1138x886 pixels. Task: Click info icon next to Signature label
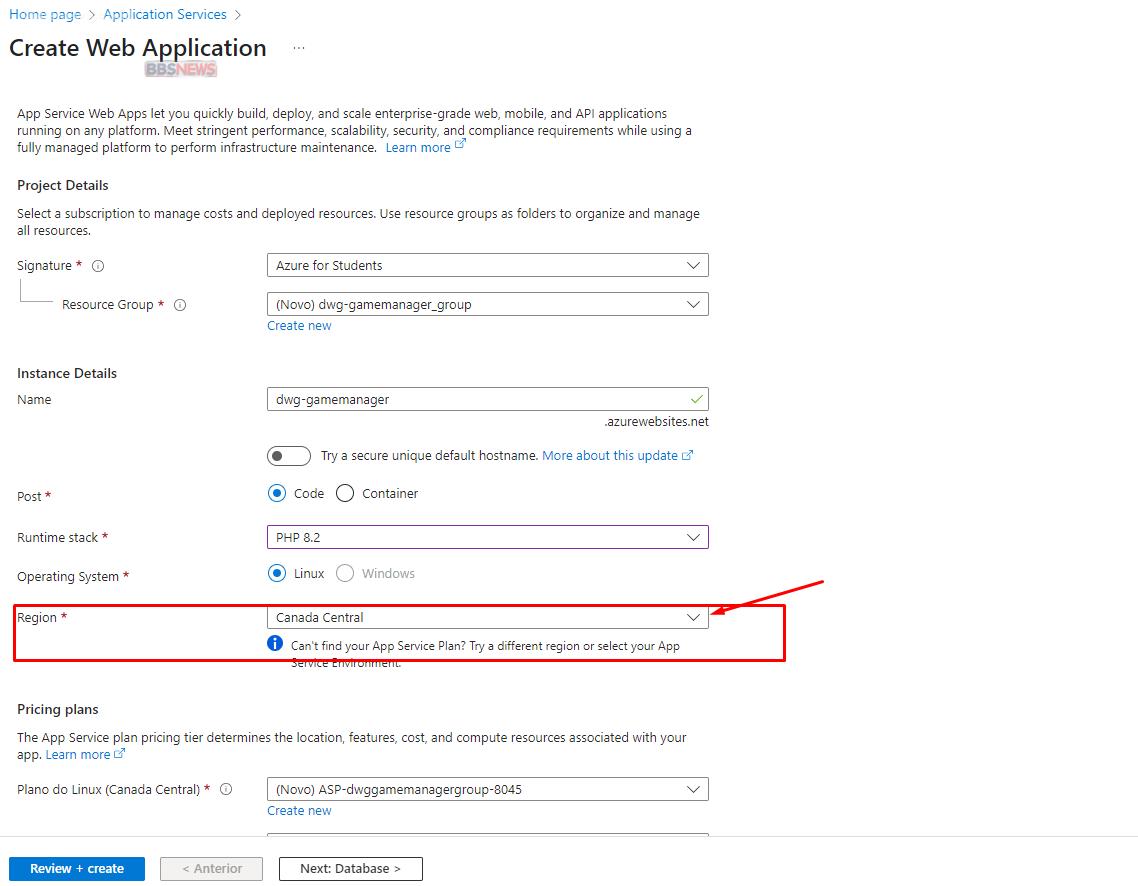pos(98,266)
